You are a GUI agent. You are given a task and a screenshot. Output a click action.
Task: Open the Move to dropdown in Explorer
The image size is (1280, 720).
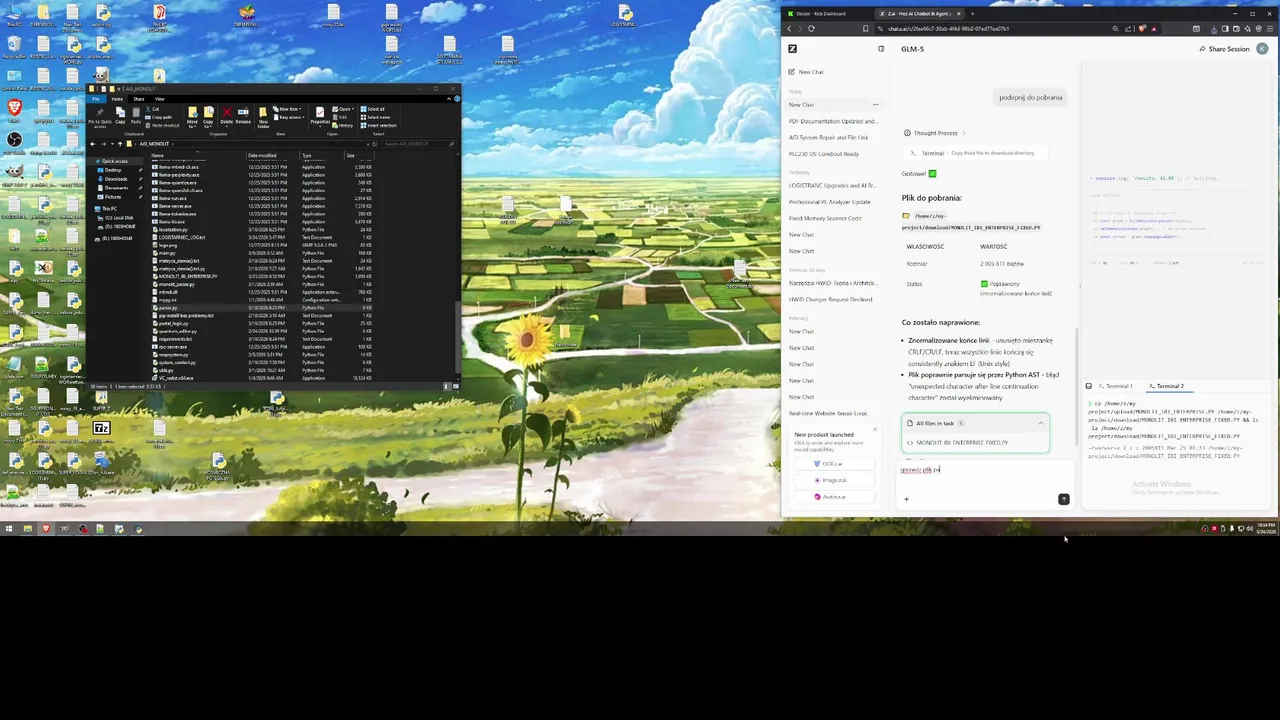pyautogui.click(x=192, y=116)
